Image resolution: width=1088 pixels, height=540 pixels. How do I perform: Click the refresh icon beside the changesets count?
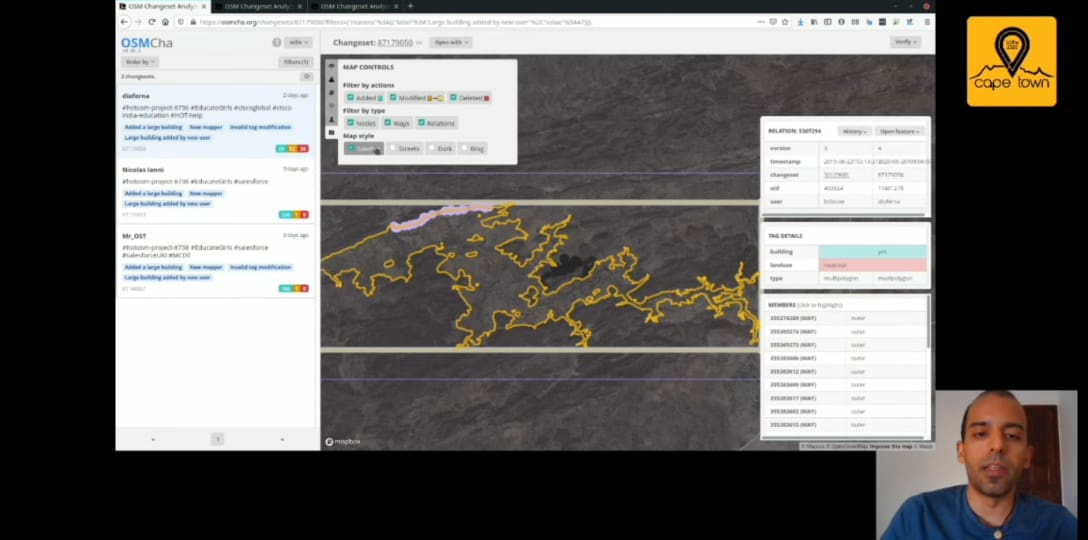click(307, 76)
